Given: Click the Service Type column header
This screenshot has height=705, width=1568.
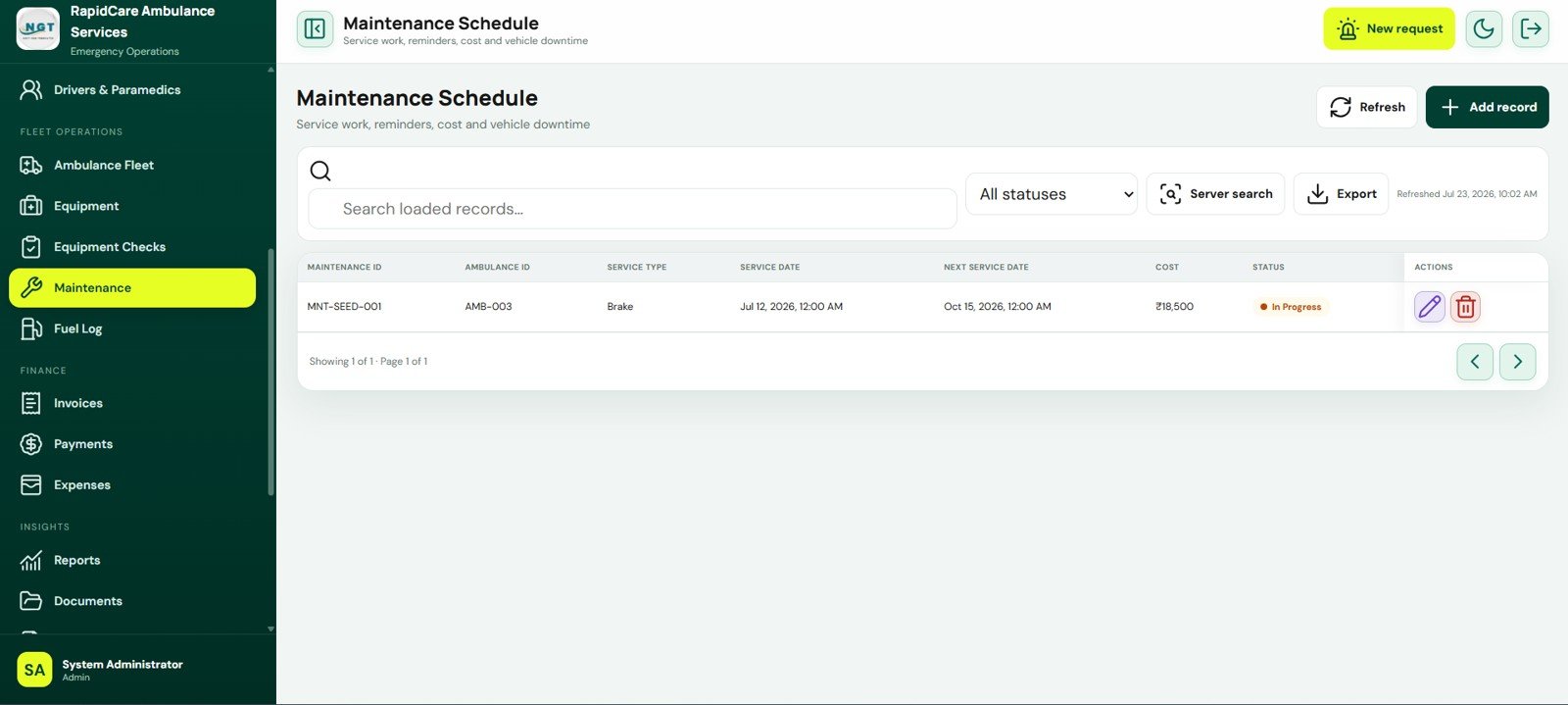Looking at the screenshot, I should pos(636,267).
